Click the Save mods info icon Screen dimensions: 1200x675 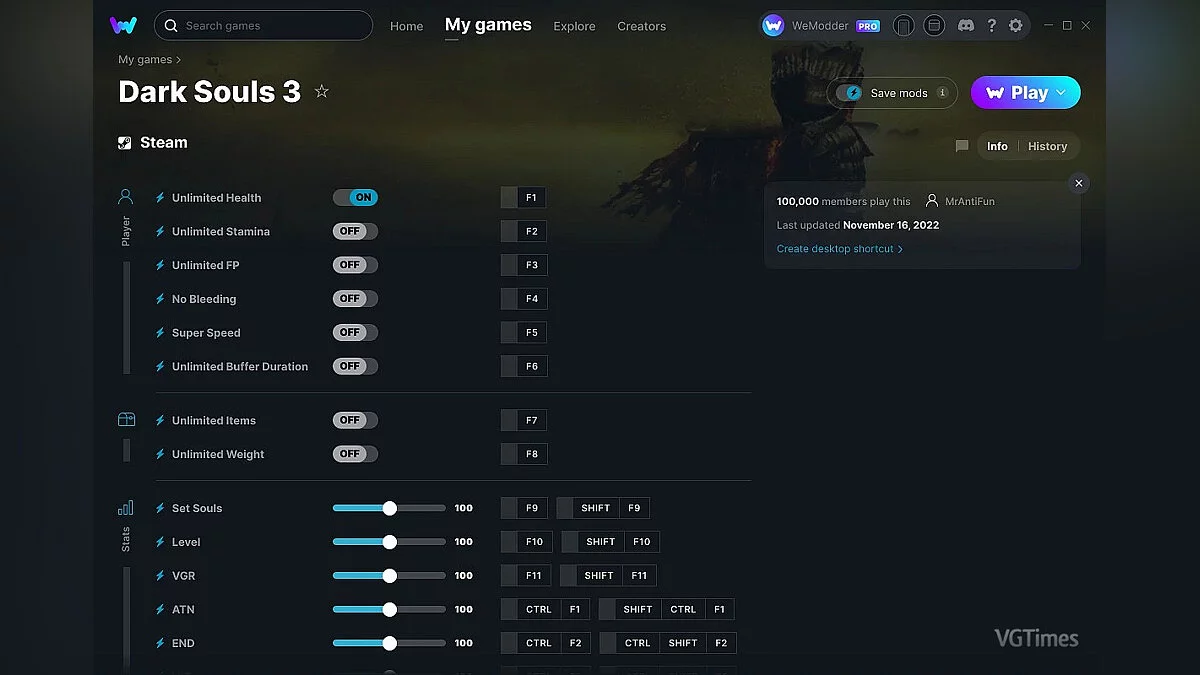(942, 93)
